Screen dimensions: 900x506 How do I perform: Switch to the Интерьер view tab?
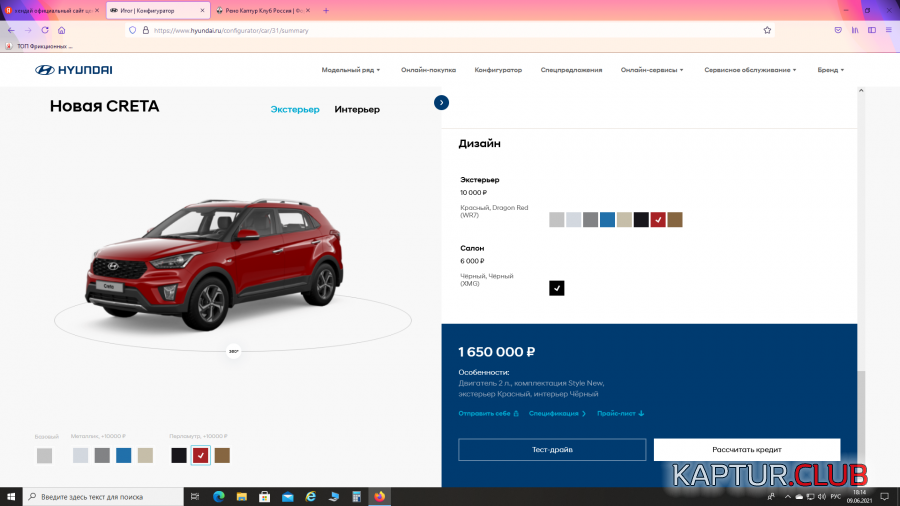point(357,109)
